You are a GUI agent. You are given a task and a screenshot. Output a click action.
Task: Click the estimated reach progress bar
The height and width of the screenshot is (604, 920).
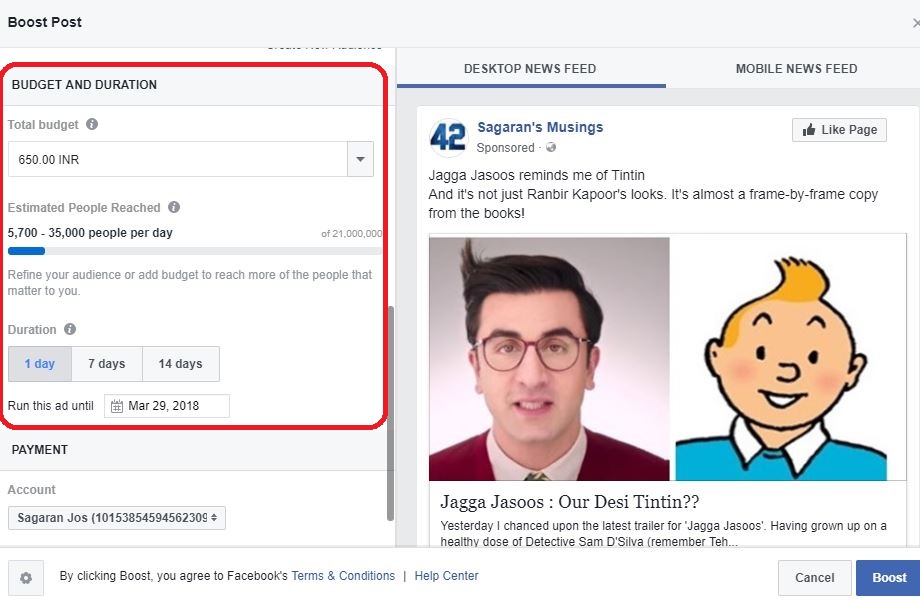195,251
